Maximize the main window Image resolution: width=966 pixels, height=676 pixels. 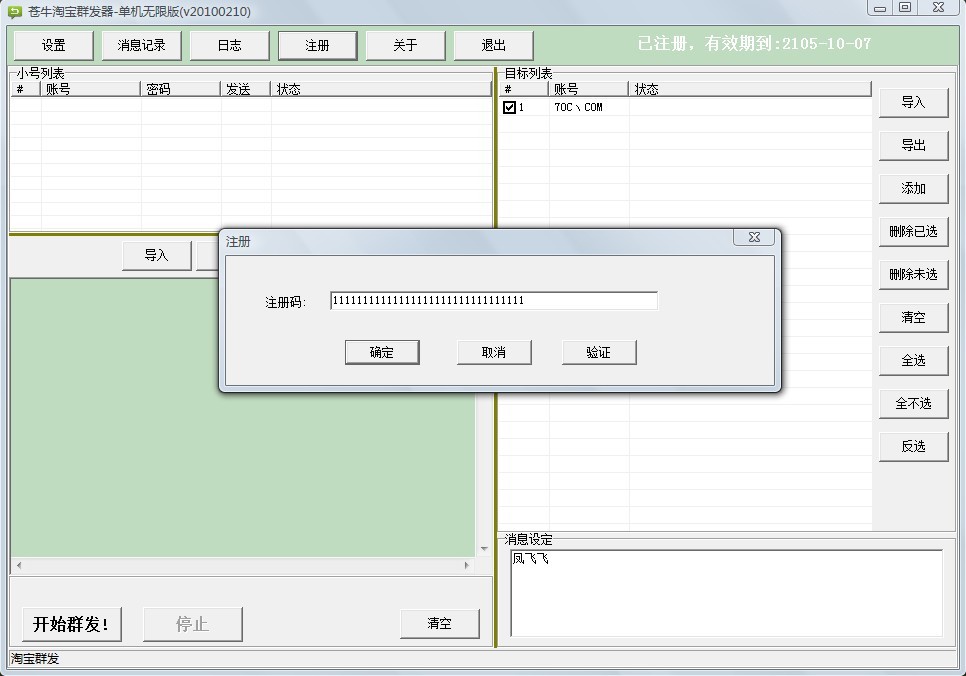coord(905,8)
